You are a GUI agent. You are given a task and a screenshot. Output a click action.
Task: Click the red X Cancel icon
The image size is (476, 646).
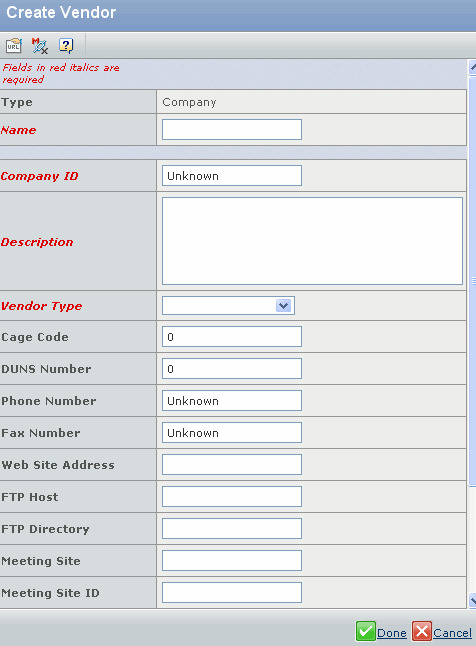(422, 632)
